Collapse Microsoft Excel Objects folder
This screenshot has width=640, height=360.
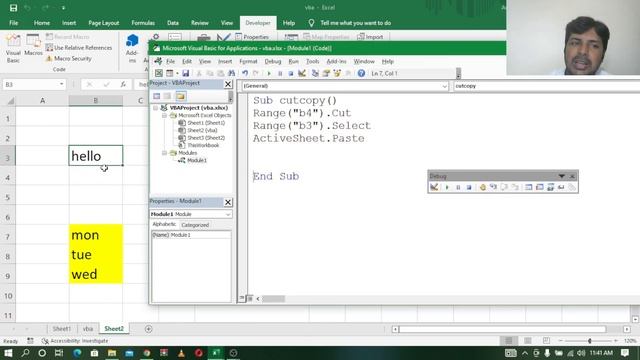click(164, 116)
